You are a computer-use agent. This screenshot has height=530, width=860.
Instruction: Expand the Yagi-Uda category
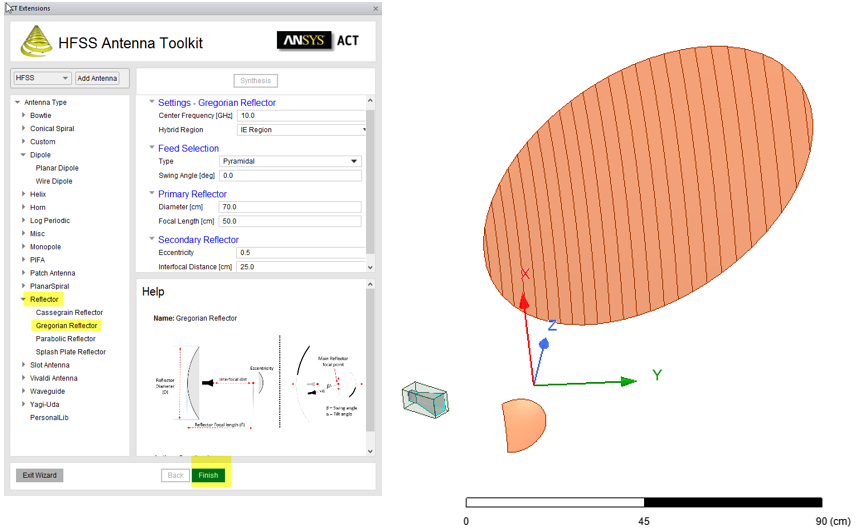[x=24, y=404]
